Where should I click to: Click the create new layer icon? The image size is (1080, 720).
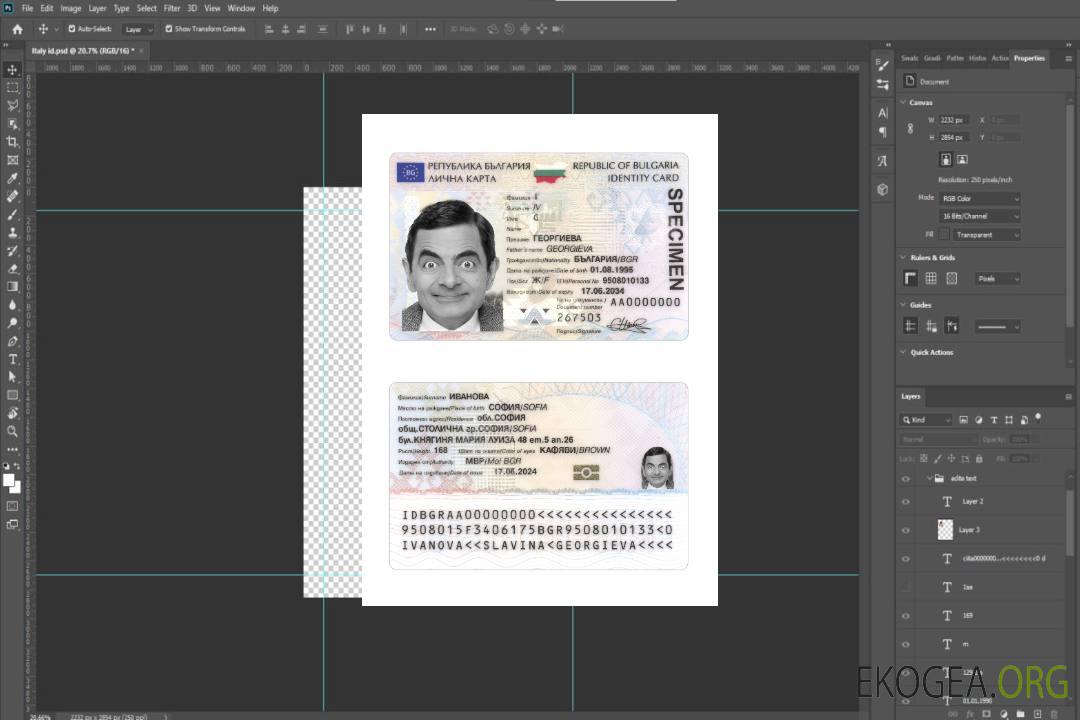point(1037,714)
